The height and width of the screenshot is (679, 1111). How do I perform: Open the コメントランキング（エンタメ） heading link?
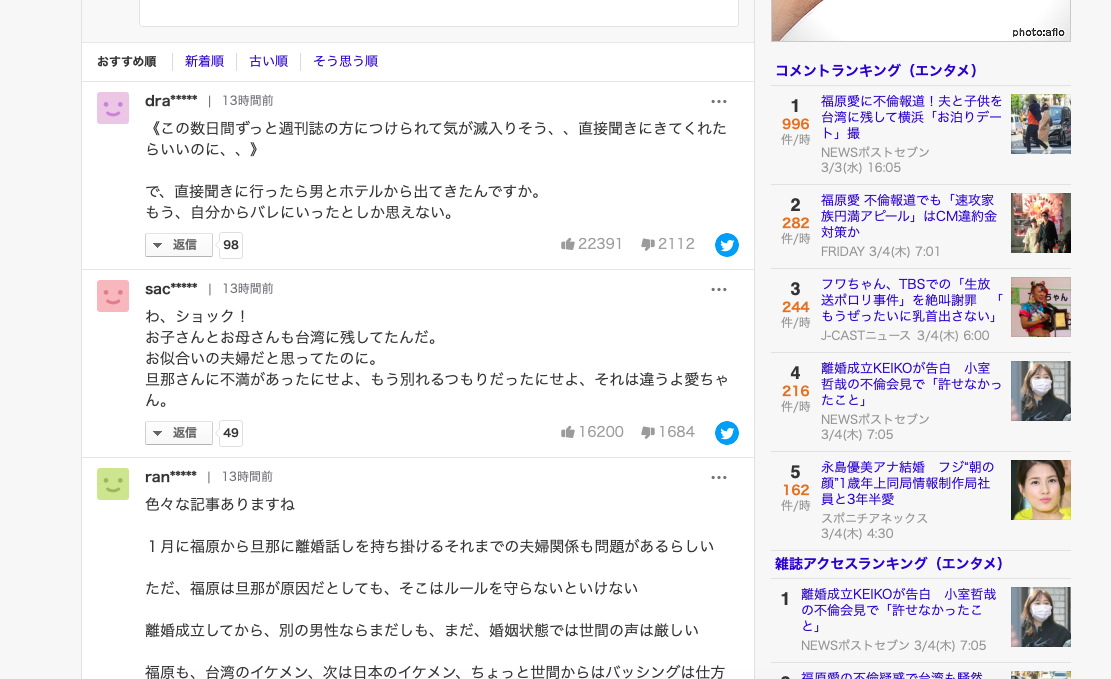[x=876, y=70]
